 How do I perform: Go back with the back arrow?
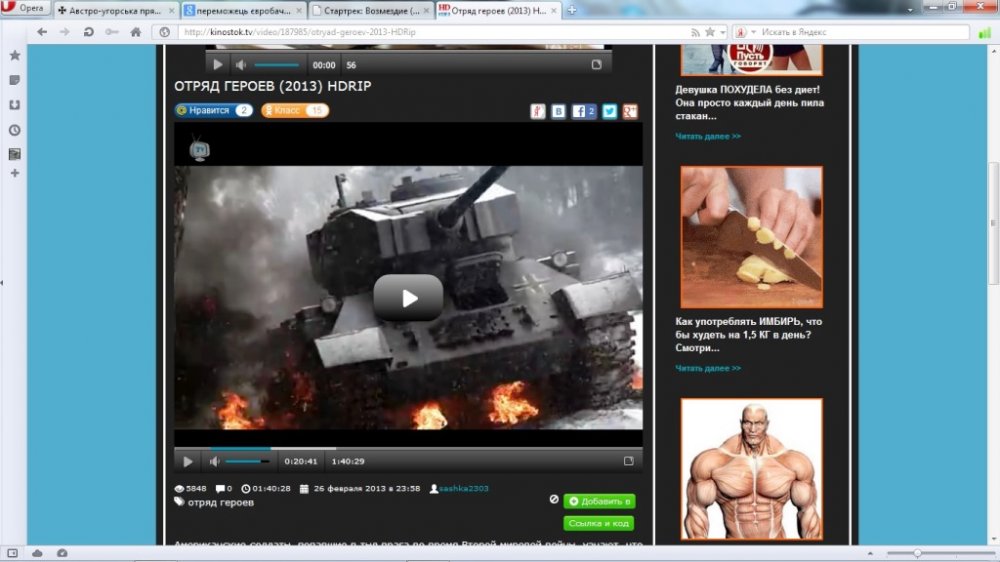tap(42, 32)
